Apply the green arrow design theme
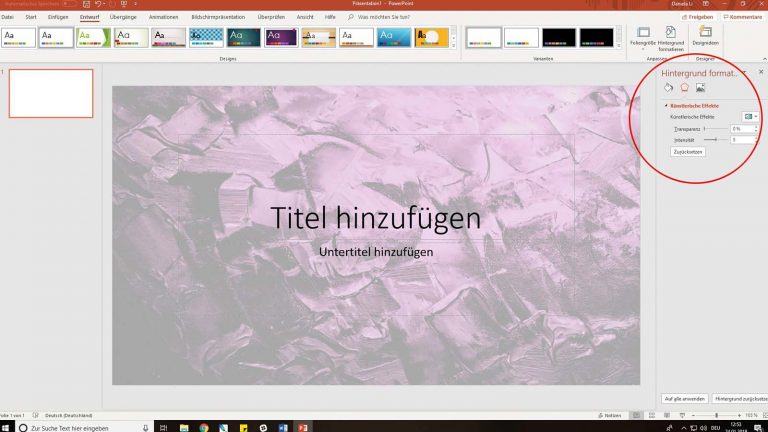The height and width of the screenshot is (432, 768). pyautogui.click(x=94, y=38)
